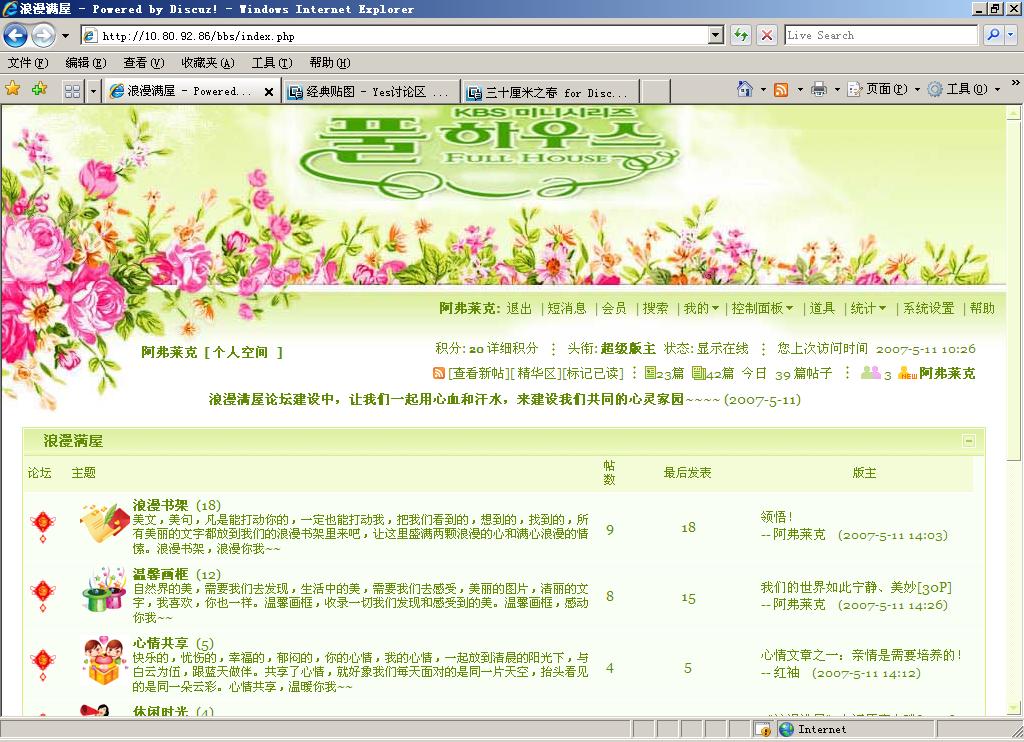Collapse the 浪漫满屋 forum category
Viewport: 1024px width, 742px height.
click(x=968, y=441)
